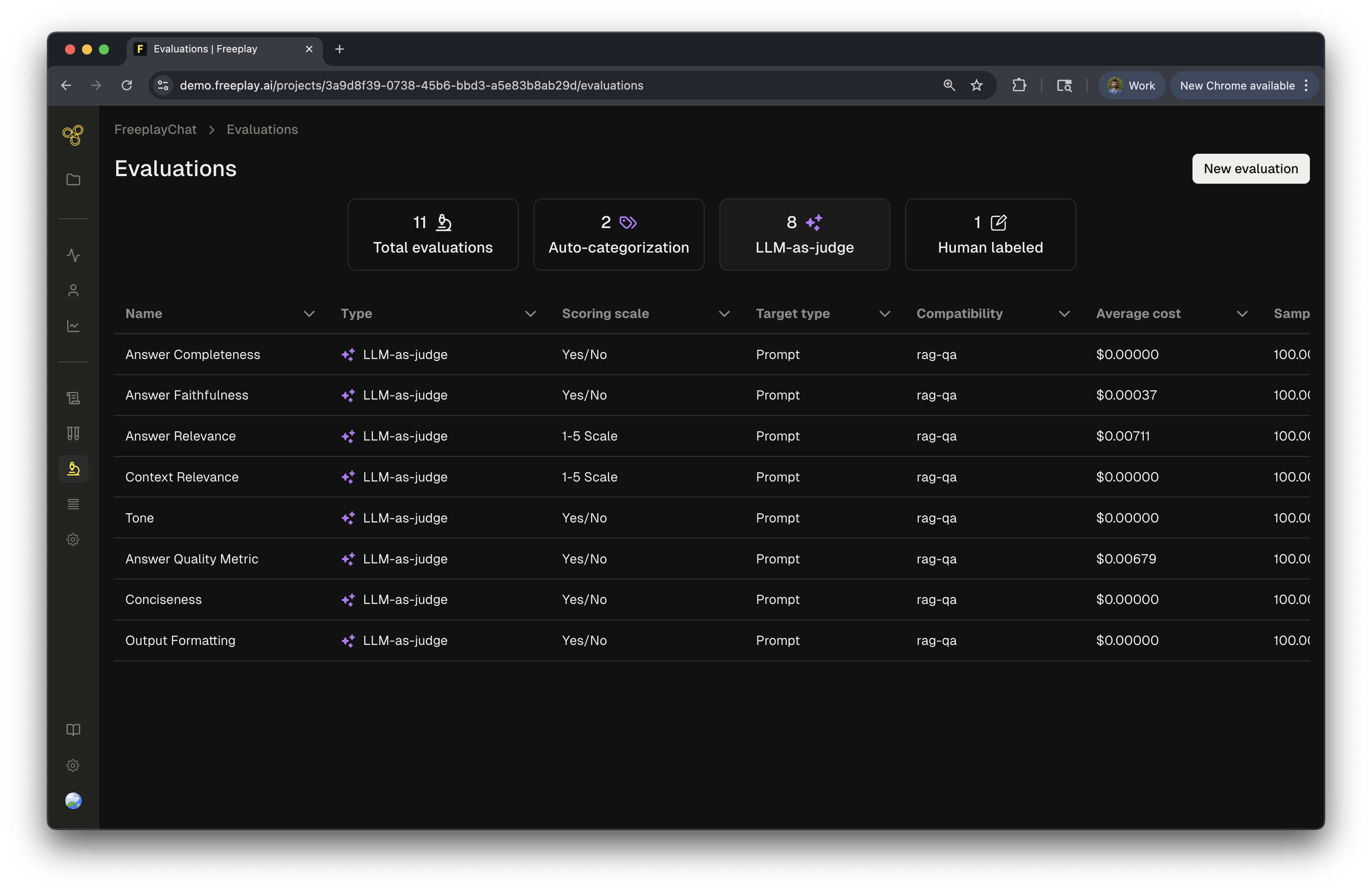Expand the Name column dropdown chevron

309,313
